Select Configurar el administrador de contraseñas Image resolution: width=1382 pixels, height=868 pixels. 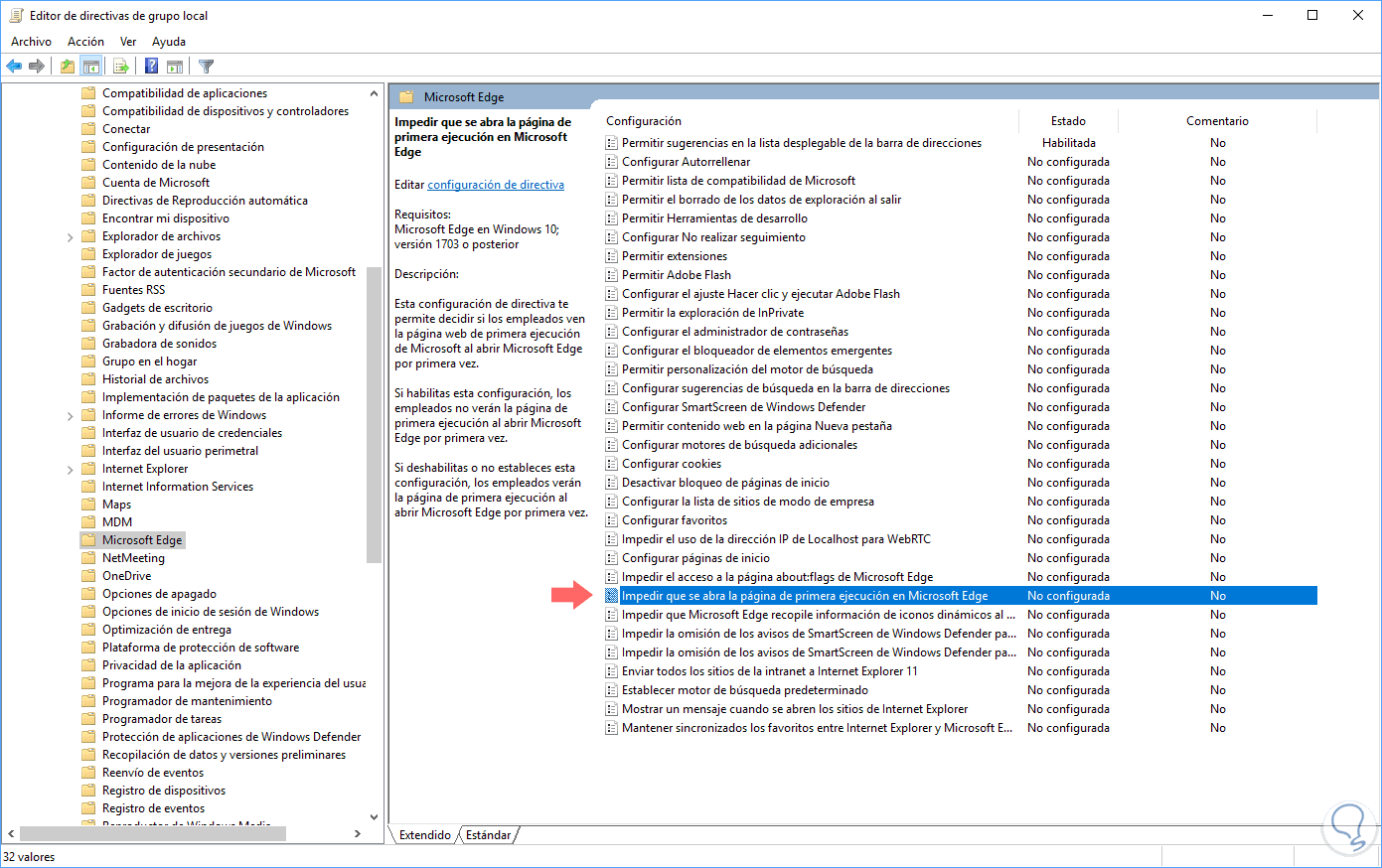tap(735, 332)
